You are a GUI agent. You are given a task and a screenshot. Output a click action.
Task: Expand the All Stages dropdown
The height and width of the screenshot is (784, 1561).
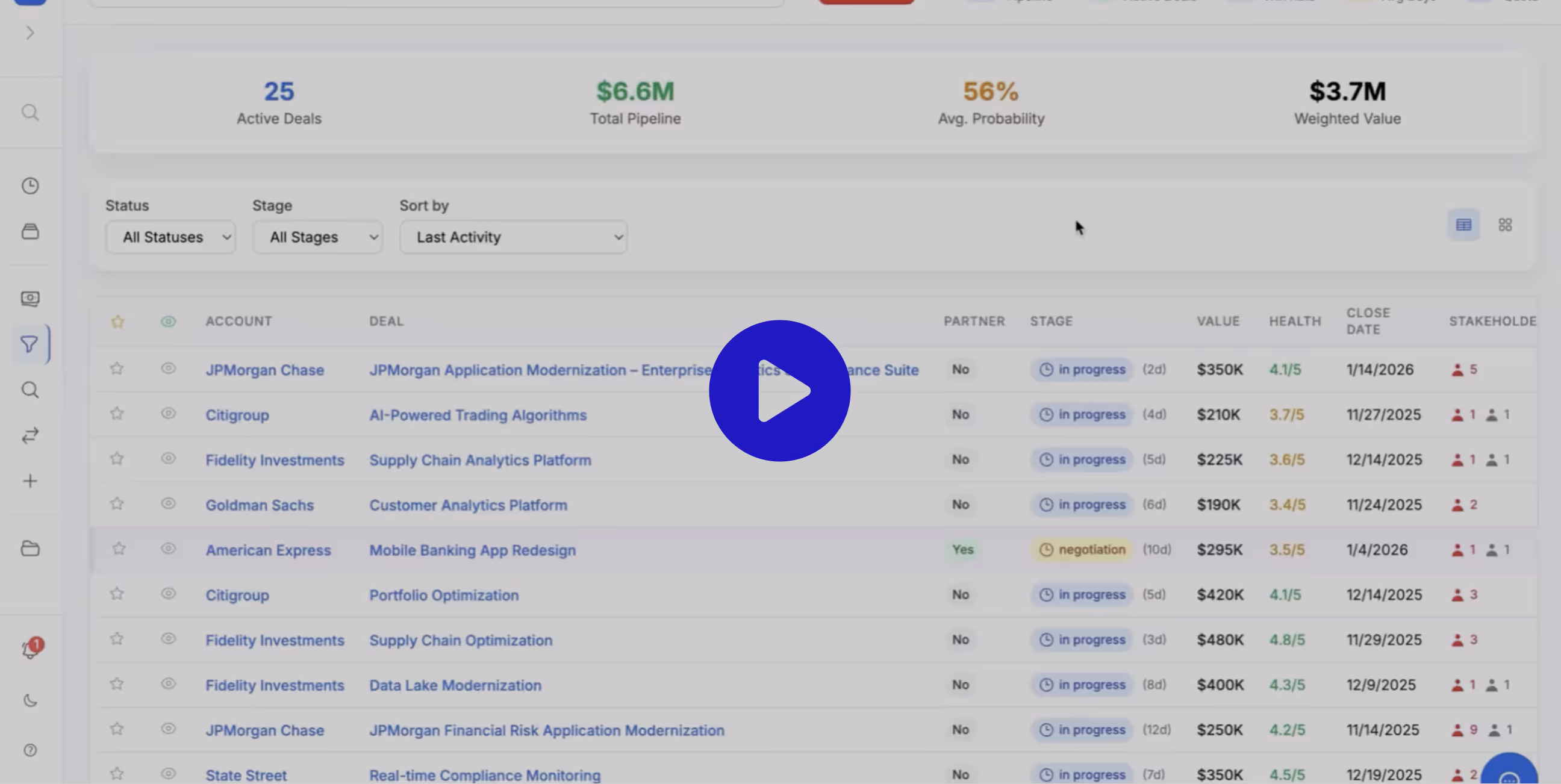pyautogui.click(x=317, y=237)
